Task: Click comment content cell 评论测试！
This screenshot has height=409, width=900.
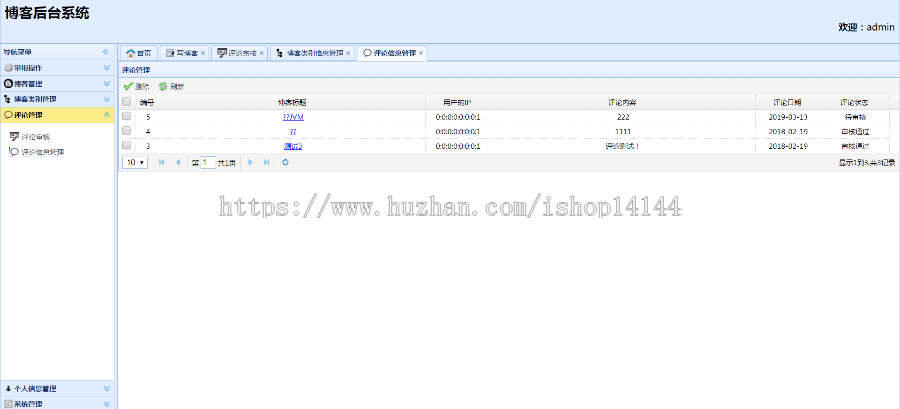Action: tap(623, 146)
